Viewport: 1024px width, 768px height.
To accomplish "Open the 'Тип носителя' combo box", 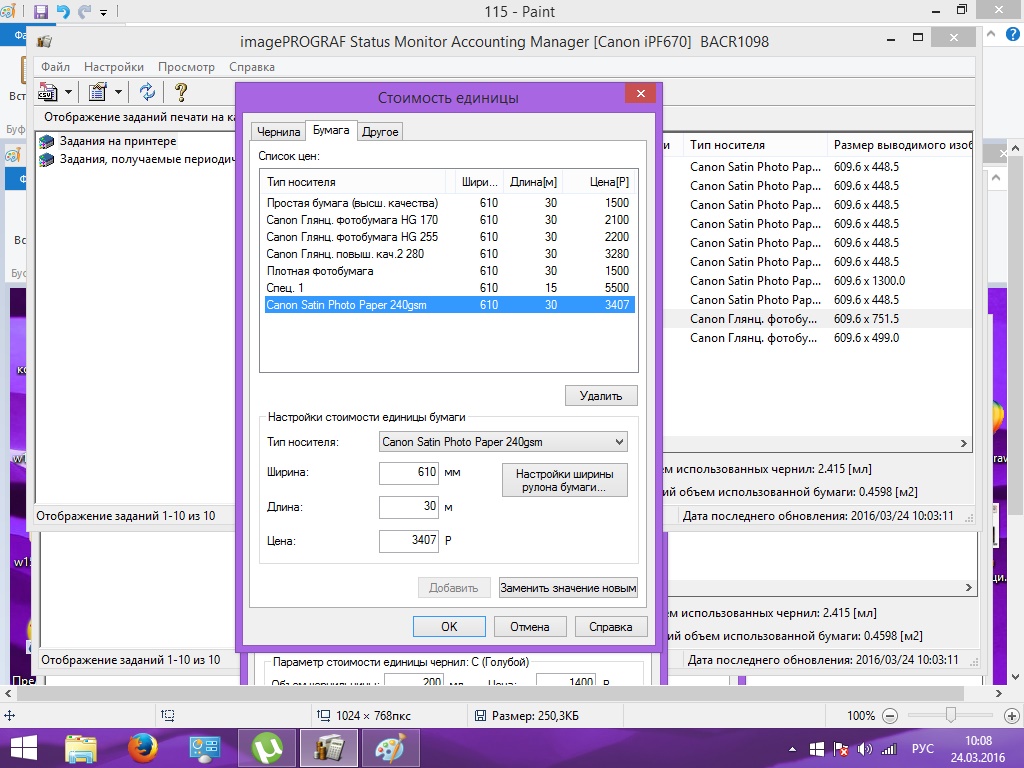I will click(x=503, y=442).
